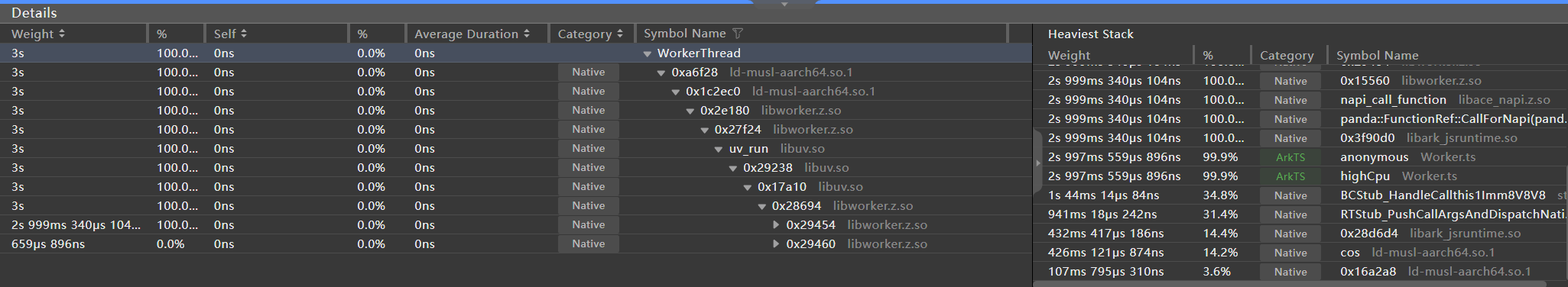The height and width of the screenshot is (287, 1568).
Task: Click Native tag in the 0xa6f28 row
Action: (588, 73)
